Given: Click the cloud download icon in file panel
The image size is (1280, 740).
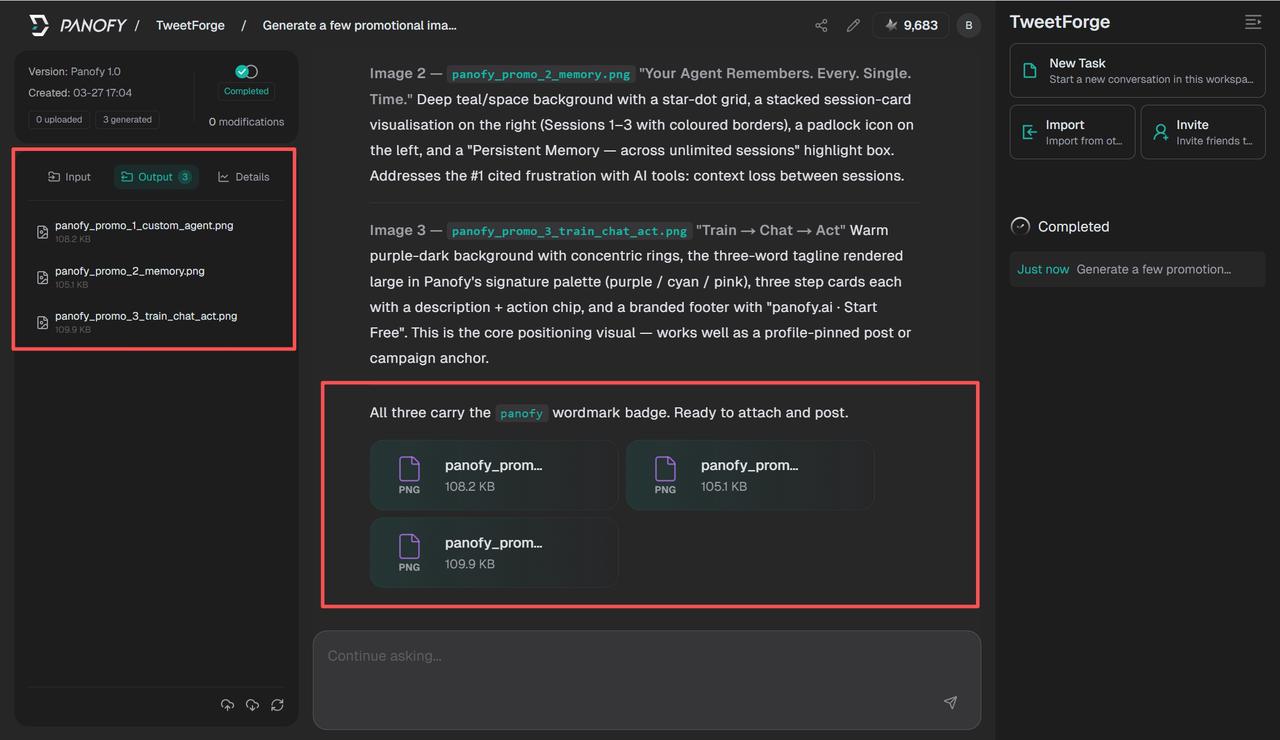Looking at the screenshot, I should 252,705.
